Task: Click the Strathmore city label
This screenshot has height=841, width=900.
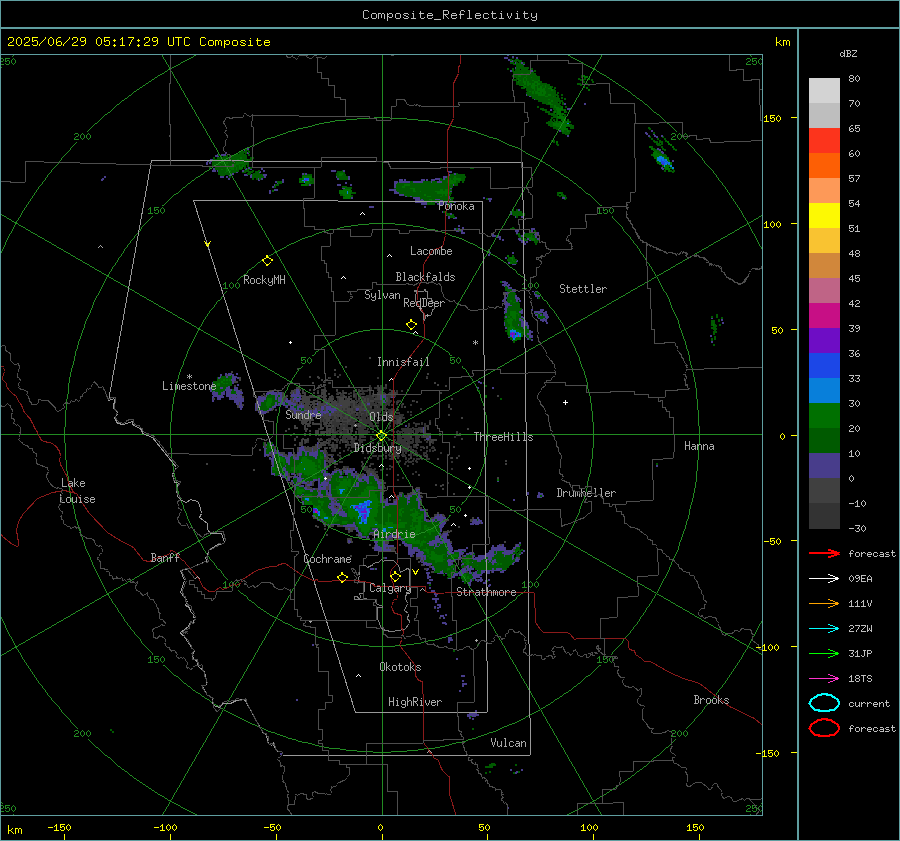Action: (486, 592)
